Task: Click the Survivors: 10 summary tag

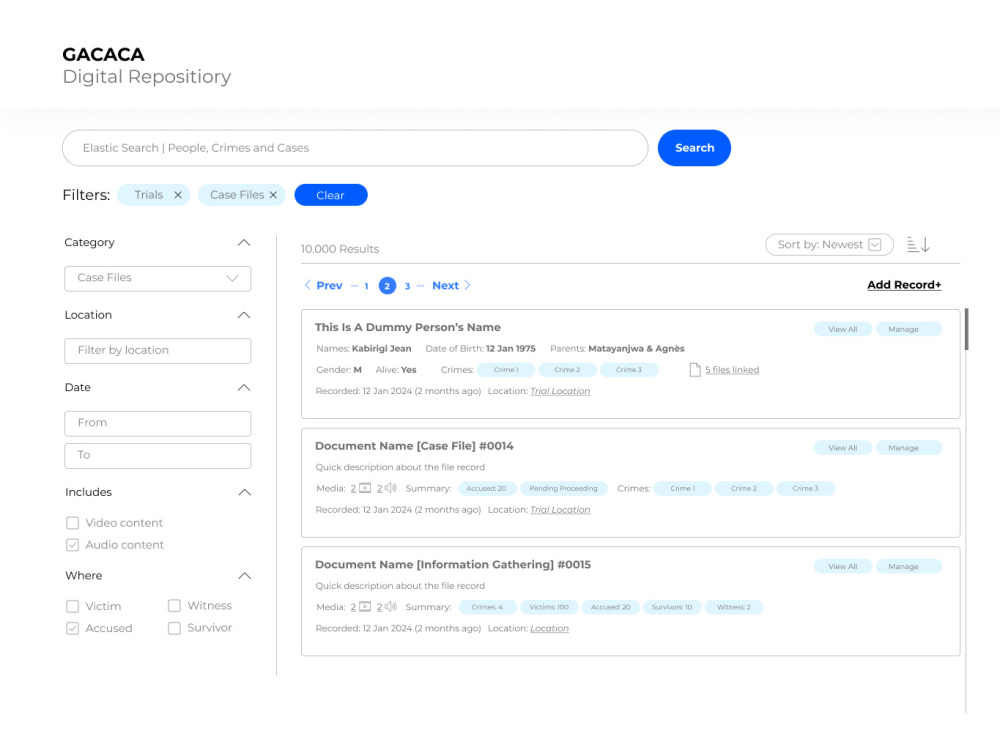Action: (x=672, y=607)
